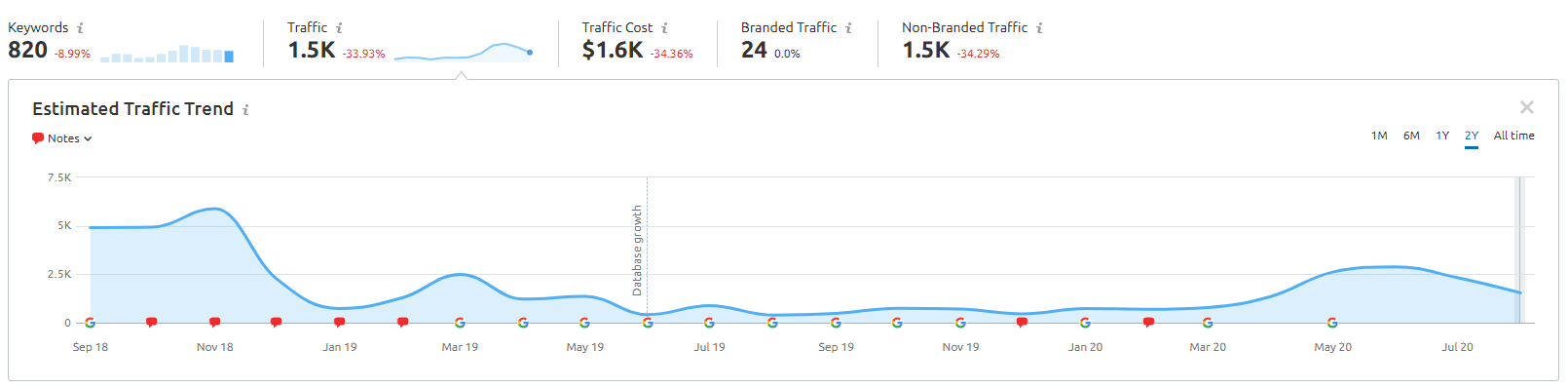
Task: Click the Estimated Traffic Trend info icon
Action: [x=245, y=110]
